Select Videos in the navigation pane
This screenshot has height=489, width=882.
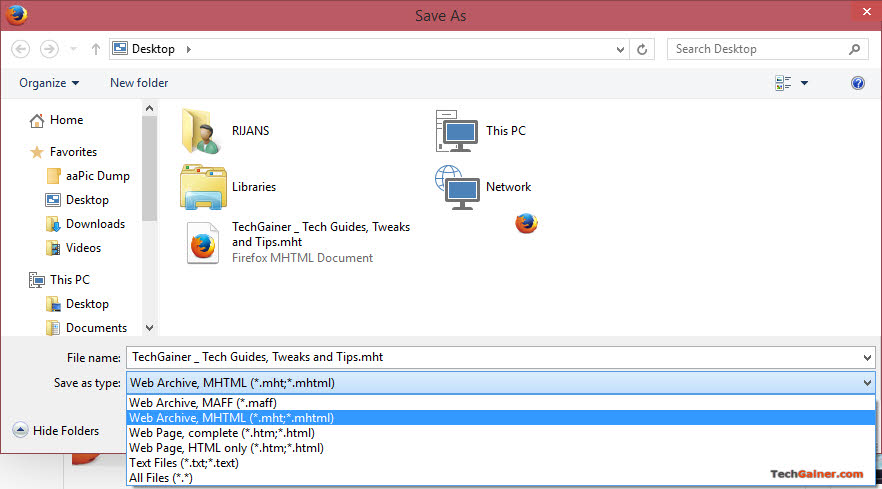pos(73,248)
